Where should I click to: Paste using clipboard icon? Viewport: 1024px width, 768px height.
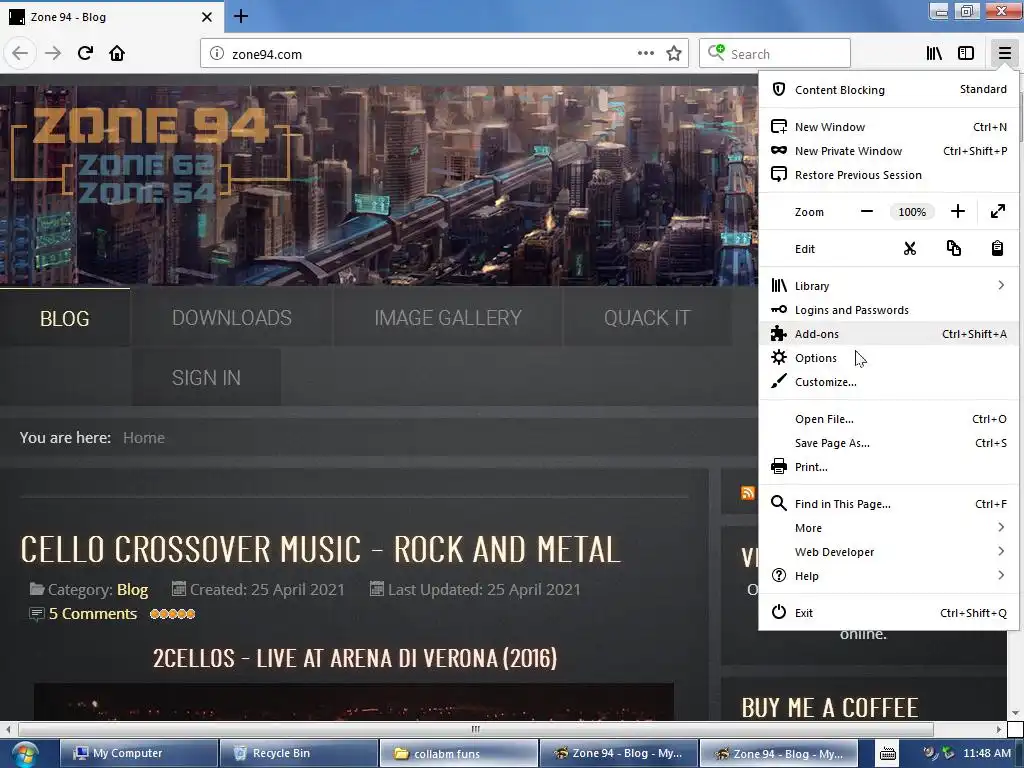click(x=997, y=249)
